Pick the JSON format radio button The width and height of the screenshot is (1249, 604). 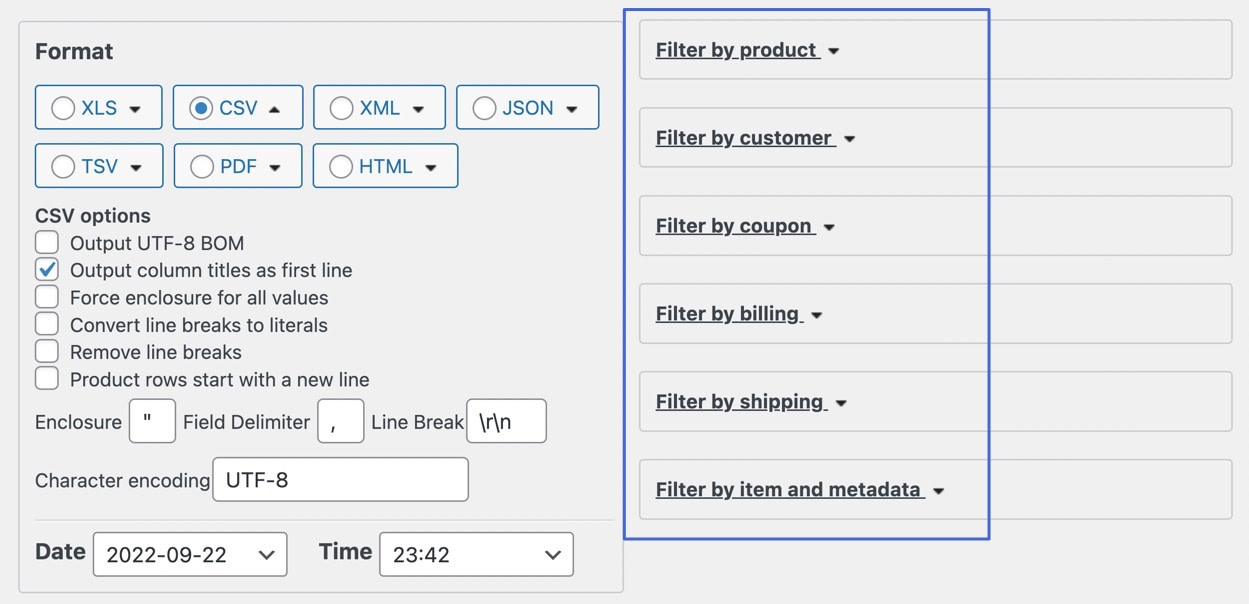(484, 108)
